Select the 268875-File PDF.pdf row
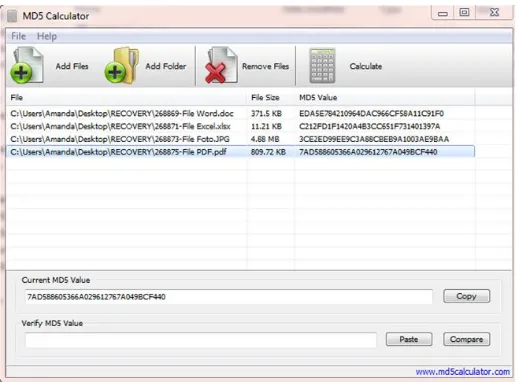Screen dimensions: 518x382 240,152
